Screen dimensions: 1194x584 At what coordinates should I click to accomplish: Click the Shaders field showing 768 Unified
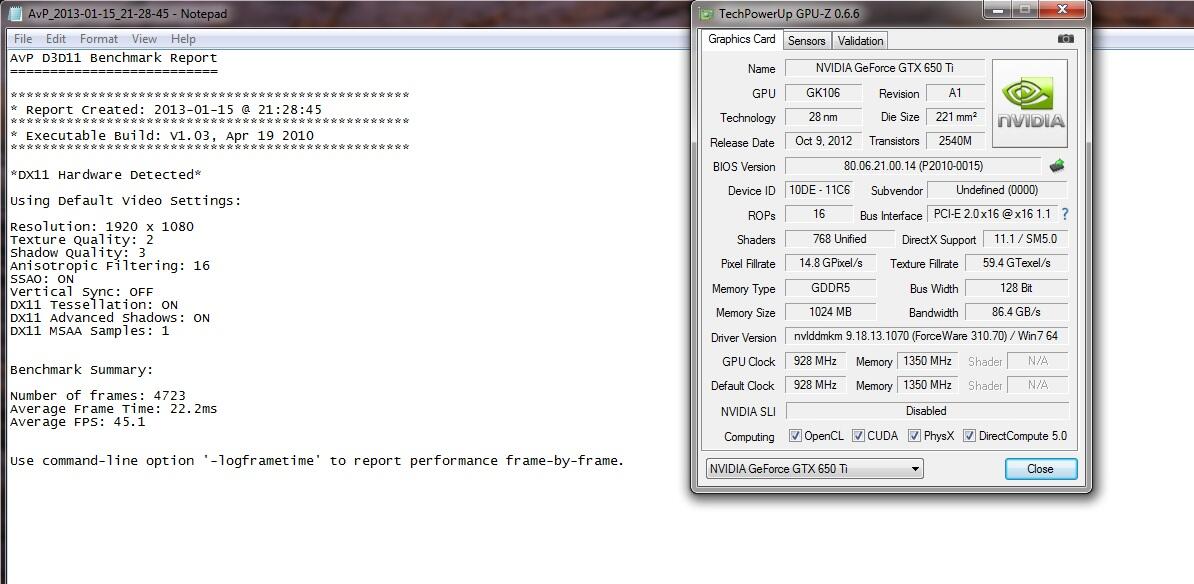839,239
